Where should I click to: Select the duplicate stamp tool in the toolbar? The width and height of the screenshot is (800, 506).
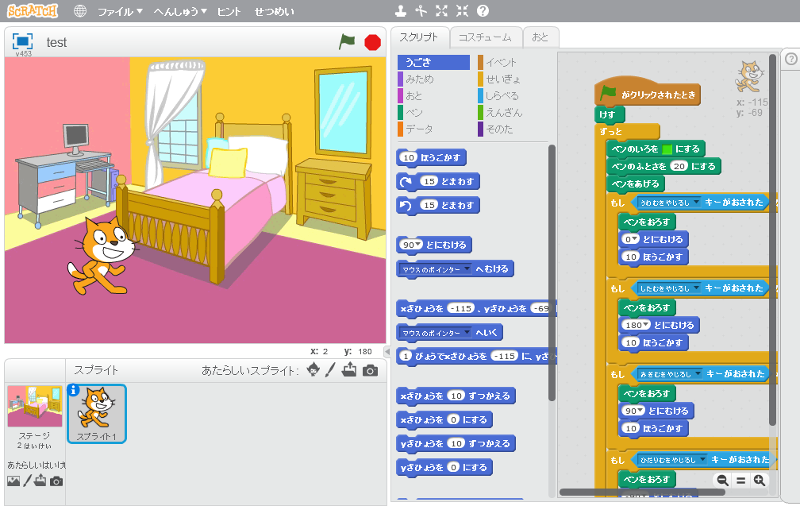(400, 11)
